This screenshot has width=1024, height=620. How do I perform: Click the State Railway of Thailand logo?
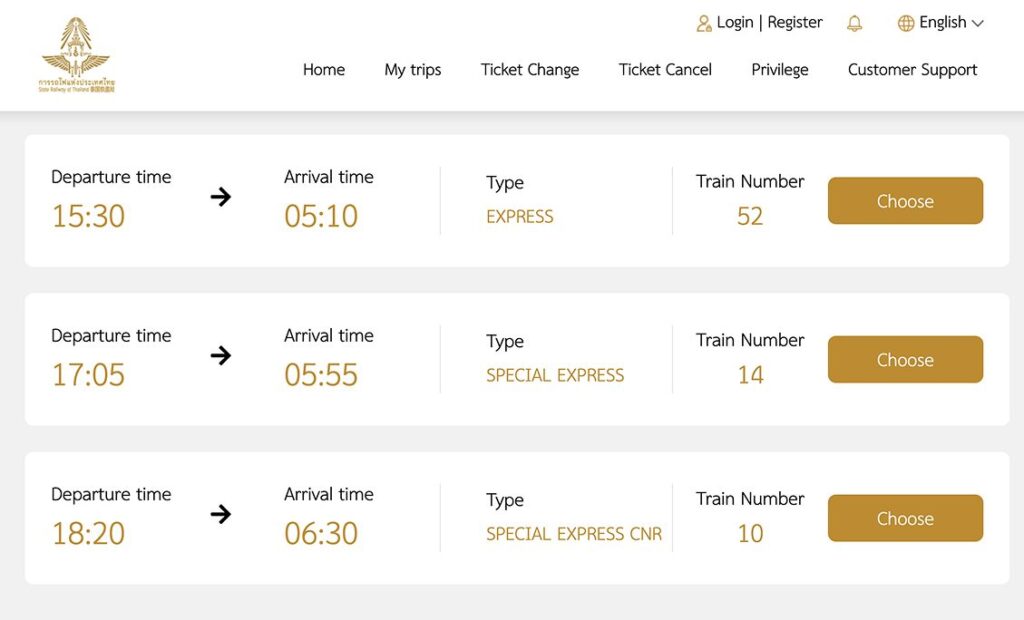click(x=77, y=54)
